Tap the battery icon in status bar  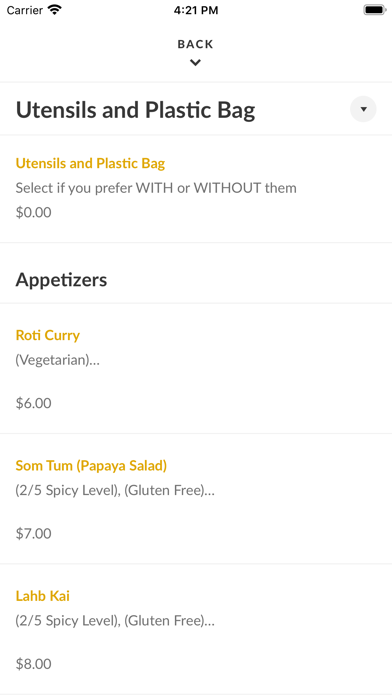pos(374,10)
